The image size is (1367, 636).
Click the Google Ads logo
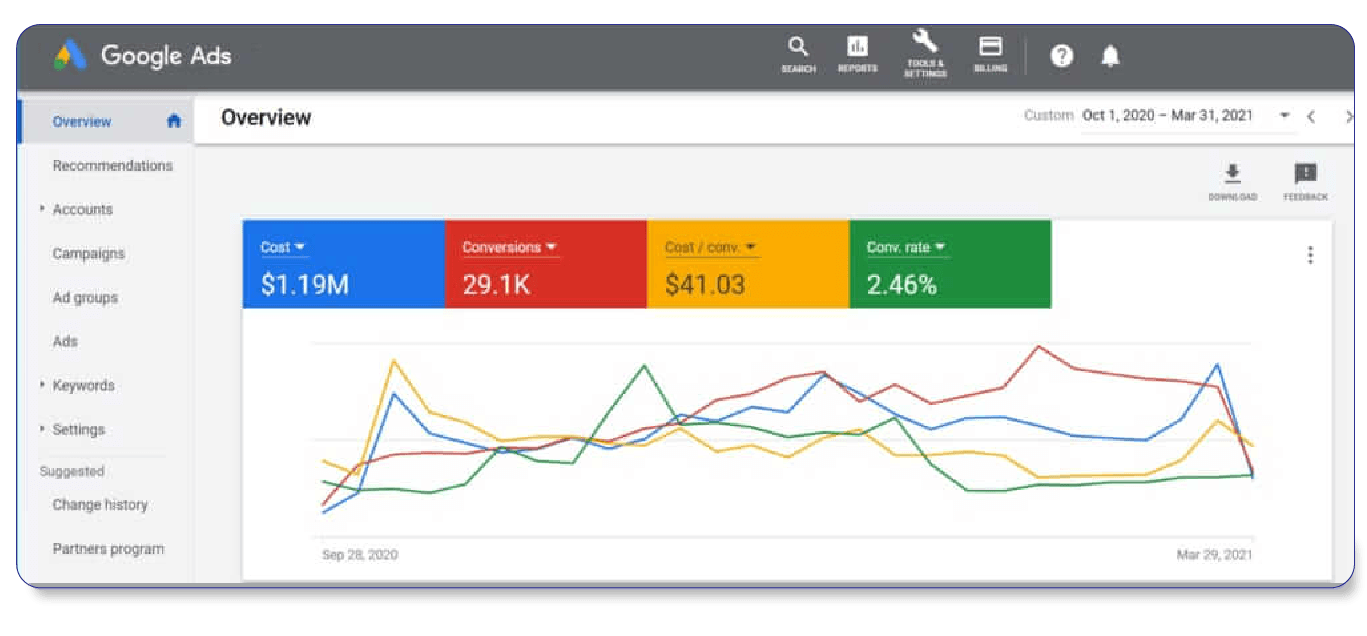[142, 55]
